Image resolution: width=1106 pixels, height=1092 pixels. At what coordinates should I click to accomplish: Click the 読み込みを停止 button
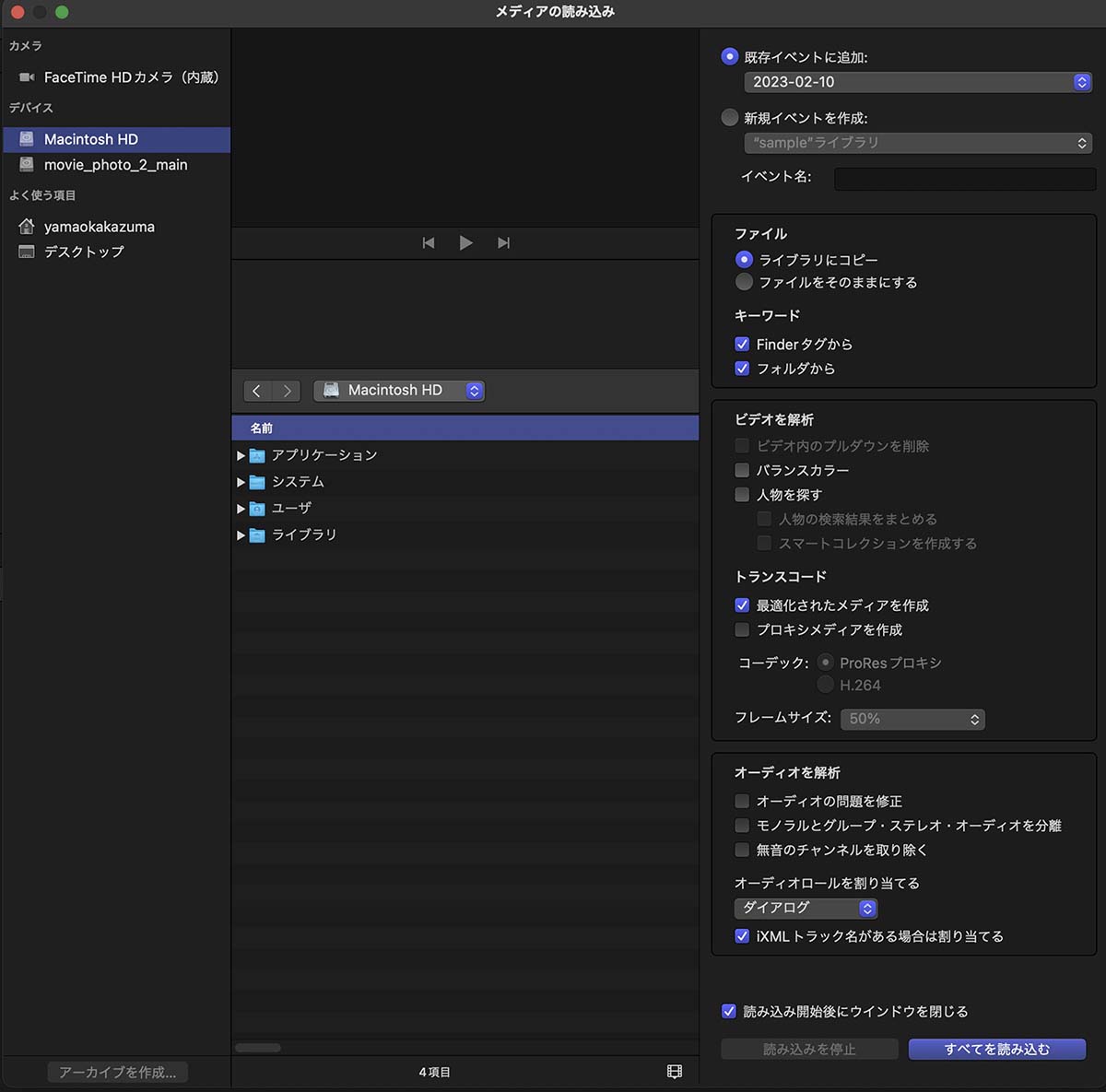[809, 1050]
